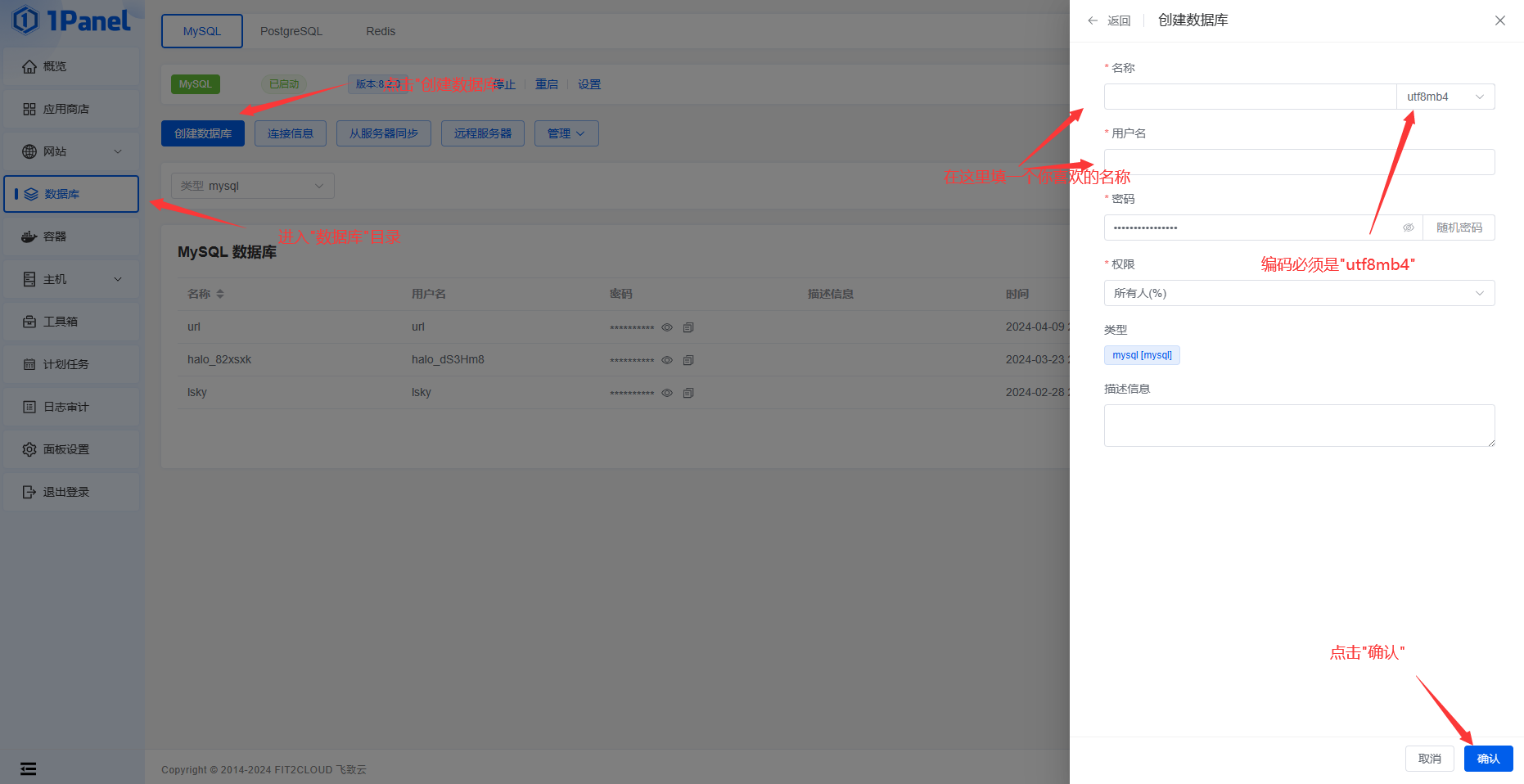Open Panel Settings gear item

[x=71, y=449]
